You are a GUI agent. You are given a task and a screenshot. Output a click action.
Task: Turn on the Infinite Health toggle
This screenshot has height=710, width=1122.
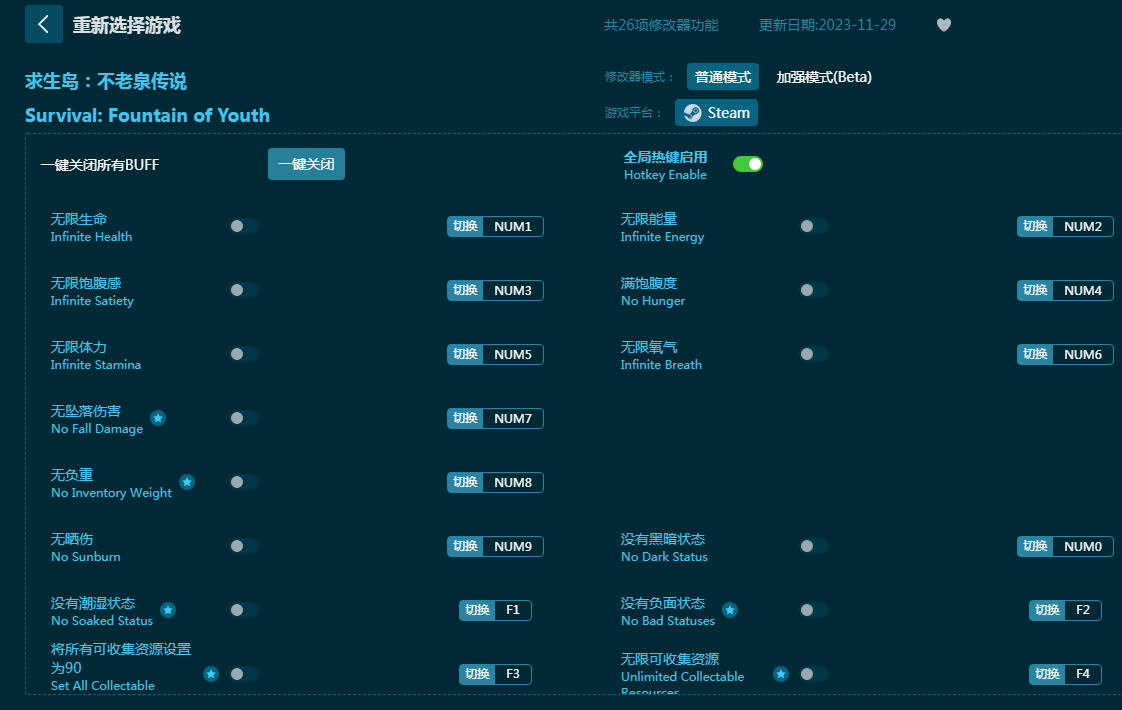[243, 226]
